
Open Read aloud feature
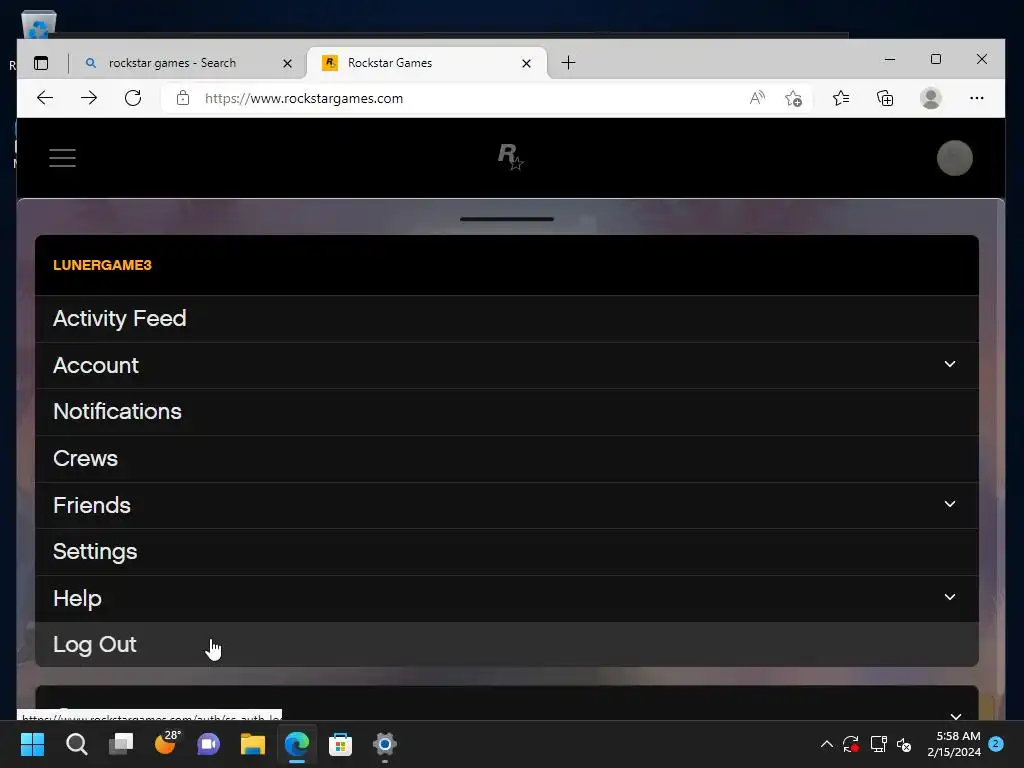[x=757, y=98]
